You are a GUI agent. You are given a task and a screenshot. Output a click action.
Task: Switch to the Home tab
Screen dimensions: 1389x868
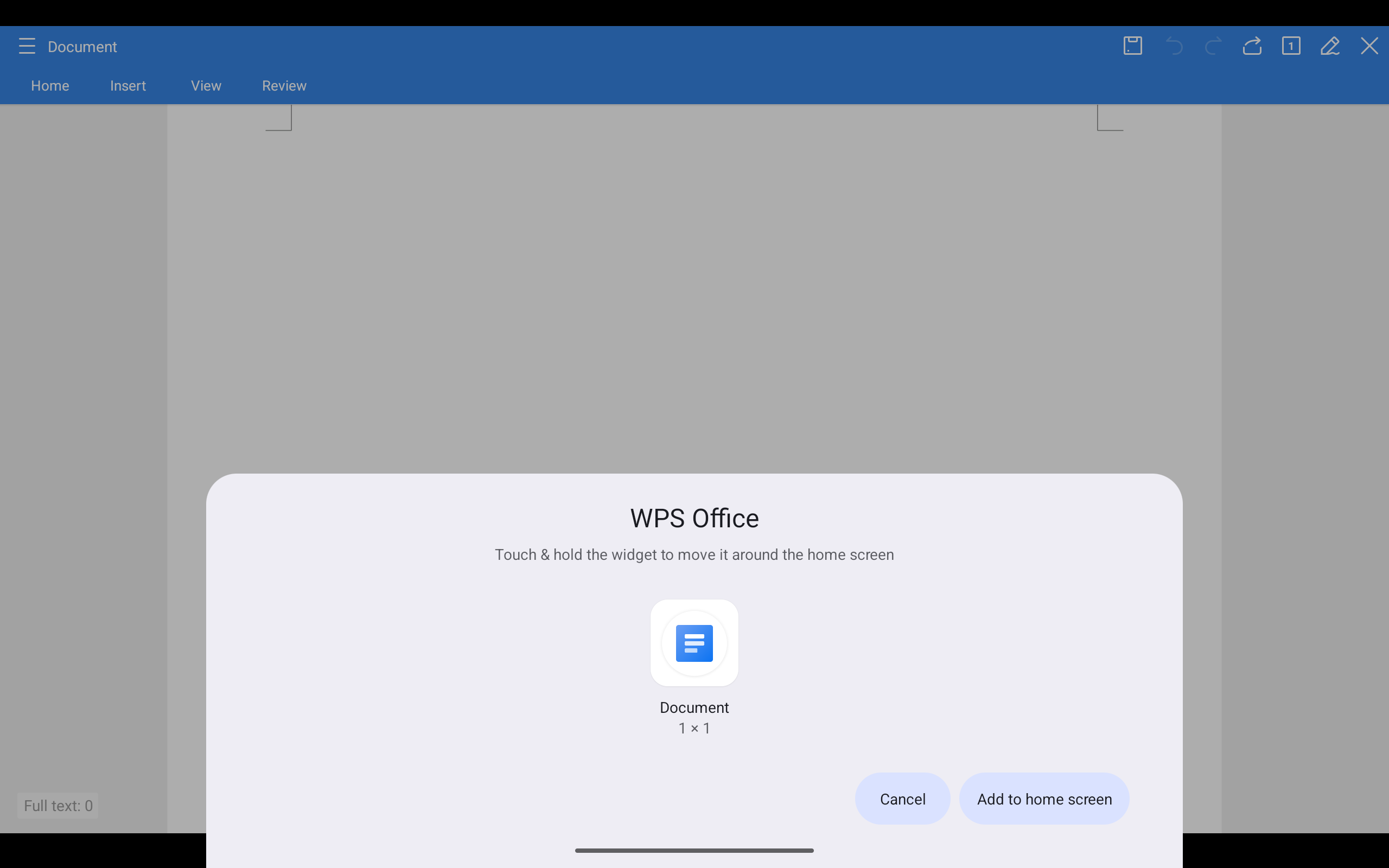pos(50,86)
